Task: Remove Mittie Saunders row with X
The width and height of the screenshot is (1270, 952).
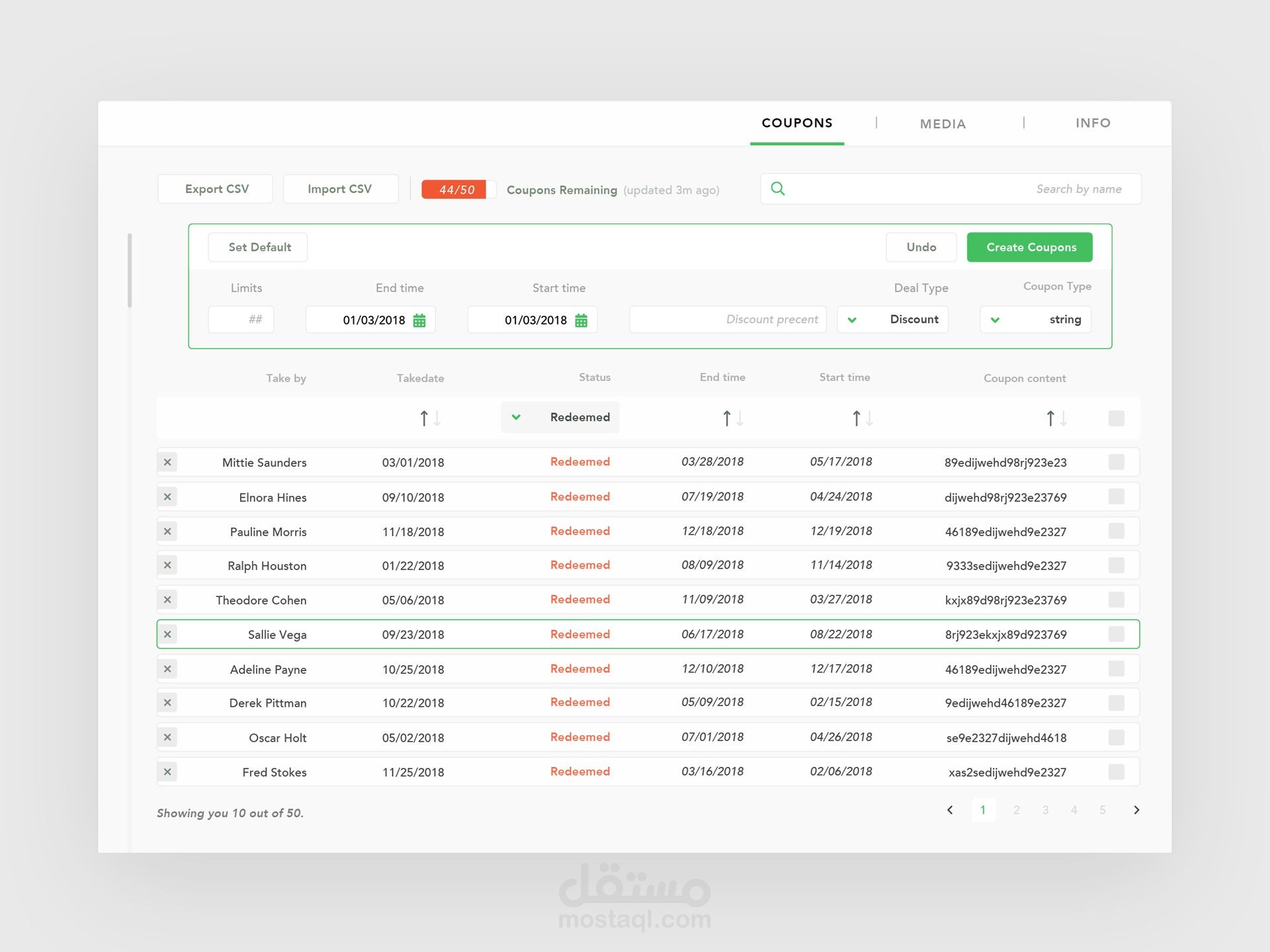Action: tap(167, 462)
